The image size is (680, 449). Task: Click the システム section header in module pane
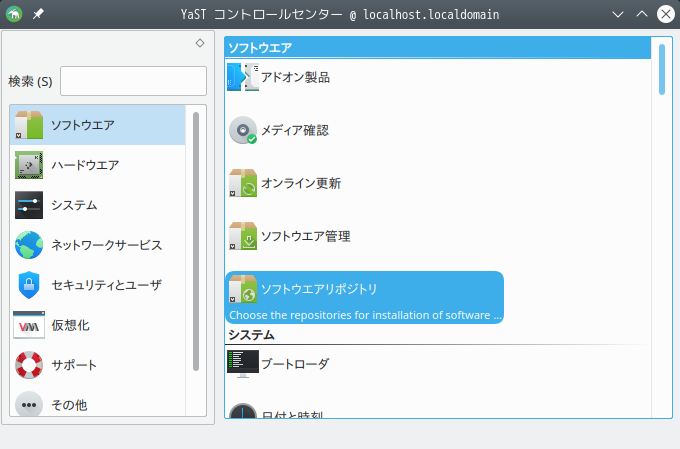pos(252,334)
